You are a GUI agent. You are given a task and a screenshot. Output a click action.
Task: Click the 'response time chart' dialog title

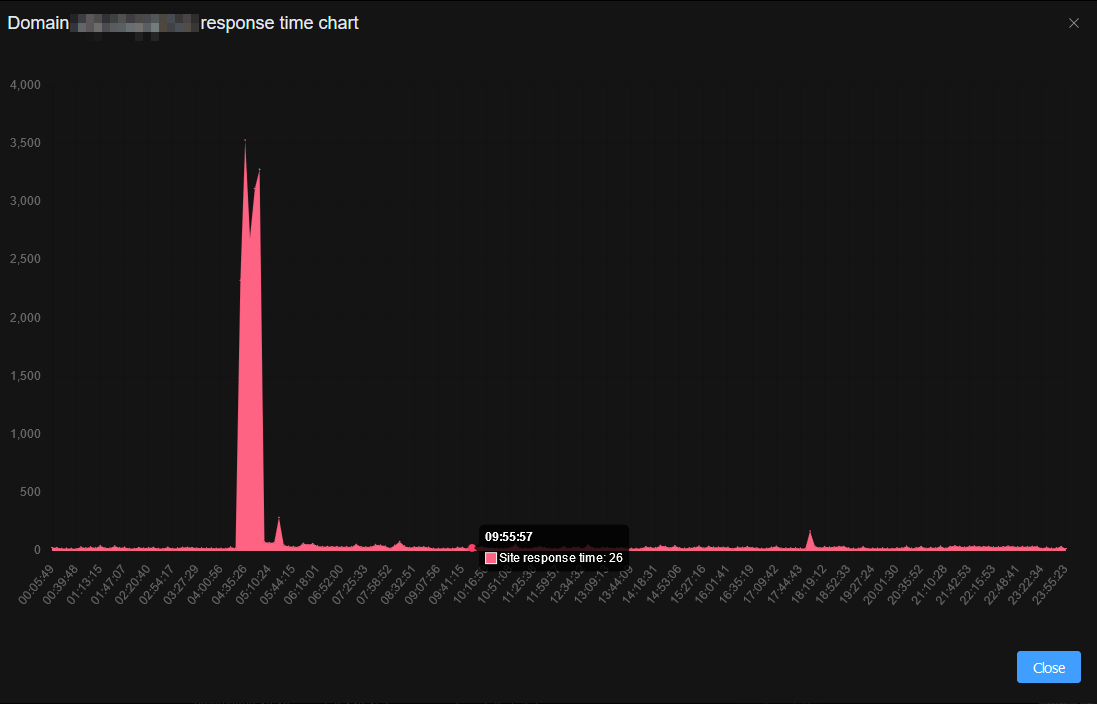(x=279, y=23)
